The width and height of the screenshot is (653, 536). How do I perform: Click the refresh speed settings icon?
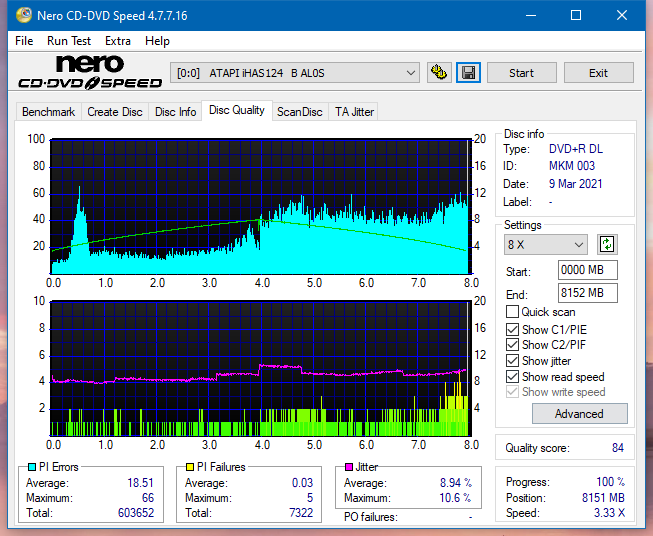point(607,244)
